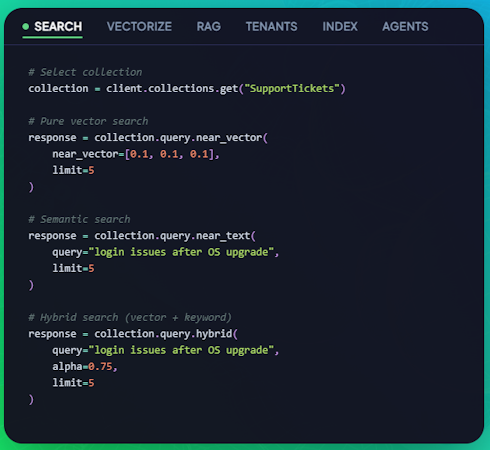This screenshot has height=450, width=490.
Task: Click the '# Select collection' comment
Action: [x=85, y=72]
